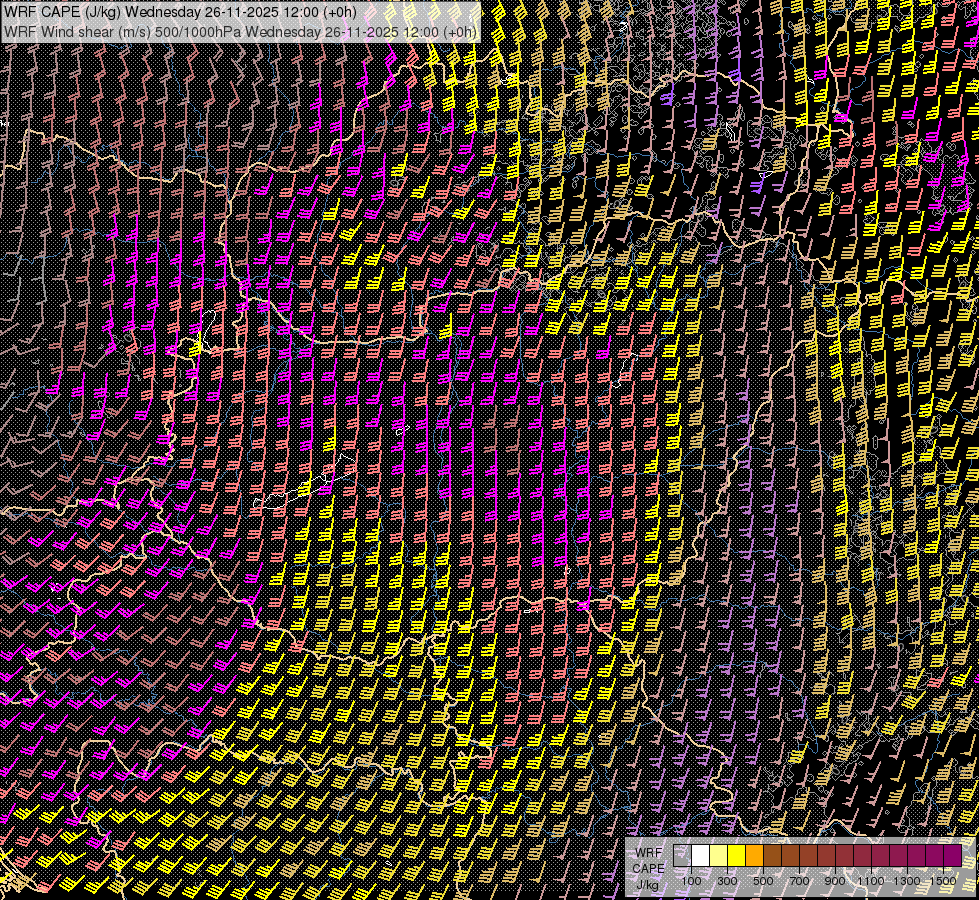Screen dimensions: 979x900
Task: Click the legend value 1500
Action: pos(943,881)
